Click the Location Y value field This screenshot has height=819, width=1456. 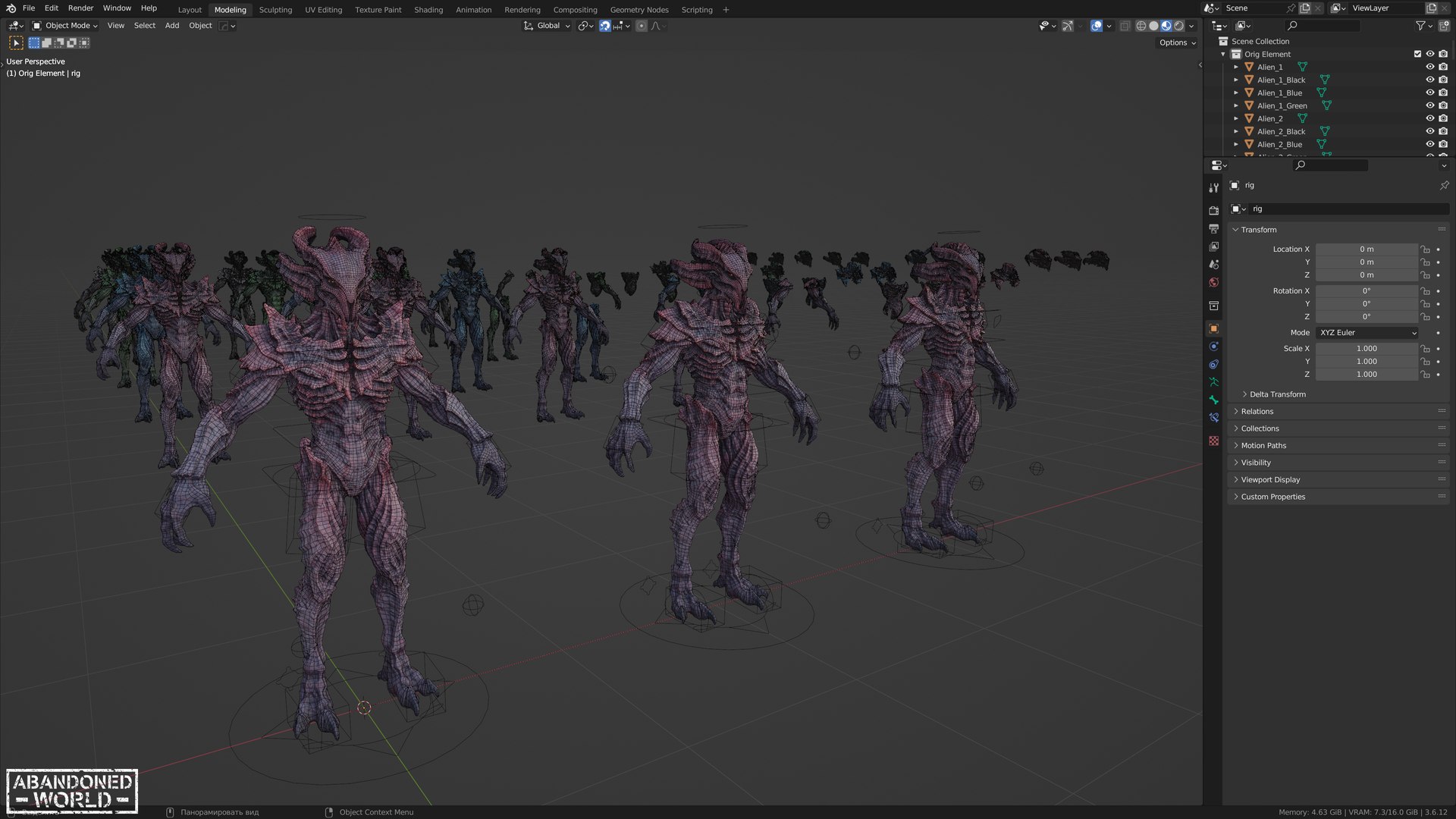point(1367,262)
